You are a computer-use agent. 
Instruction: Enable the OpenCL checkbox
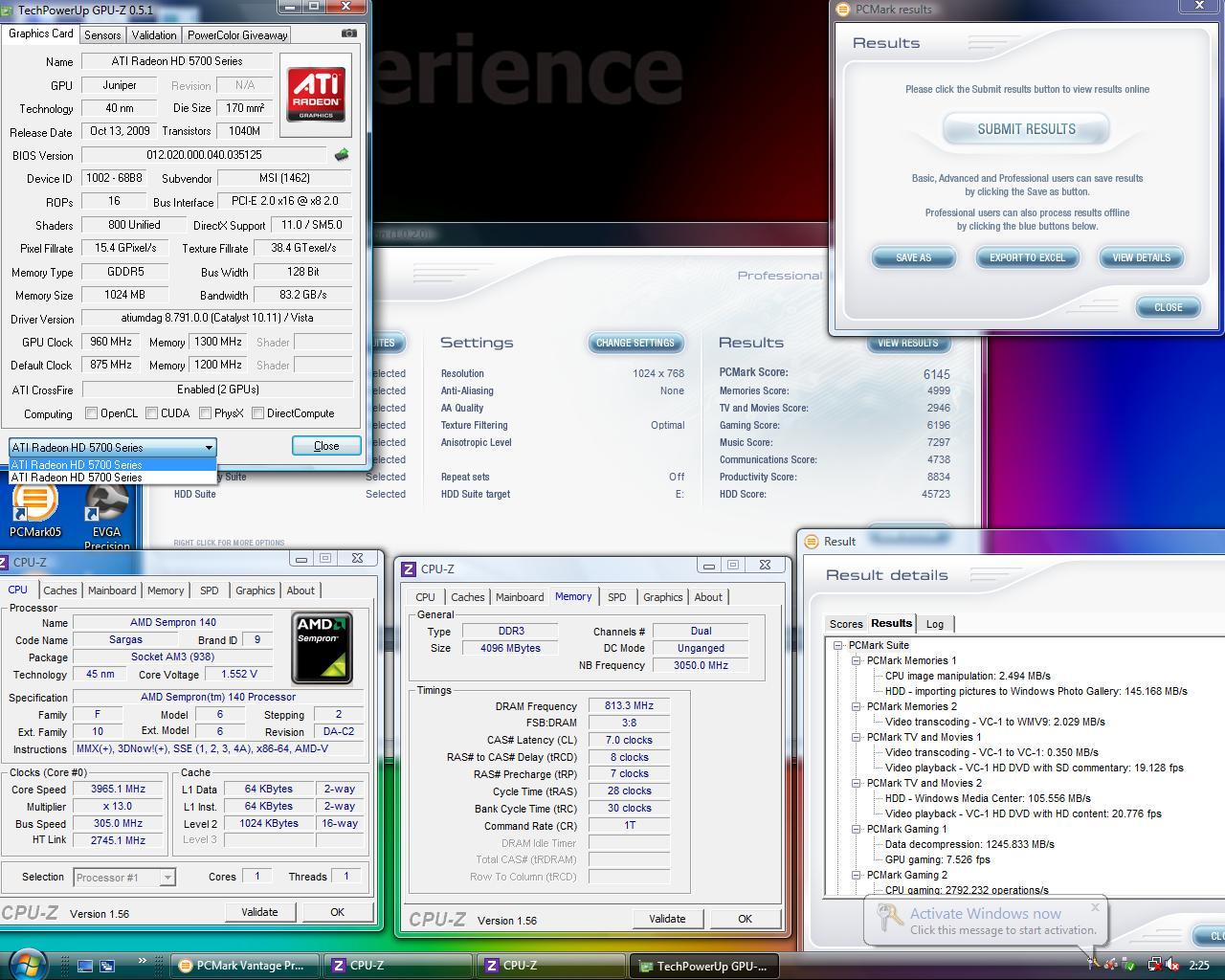(x=92, y=413)
